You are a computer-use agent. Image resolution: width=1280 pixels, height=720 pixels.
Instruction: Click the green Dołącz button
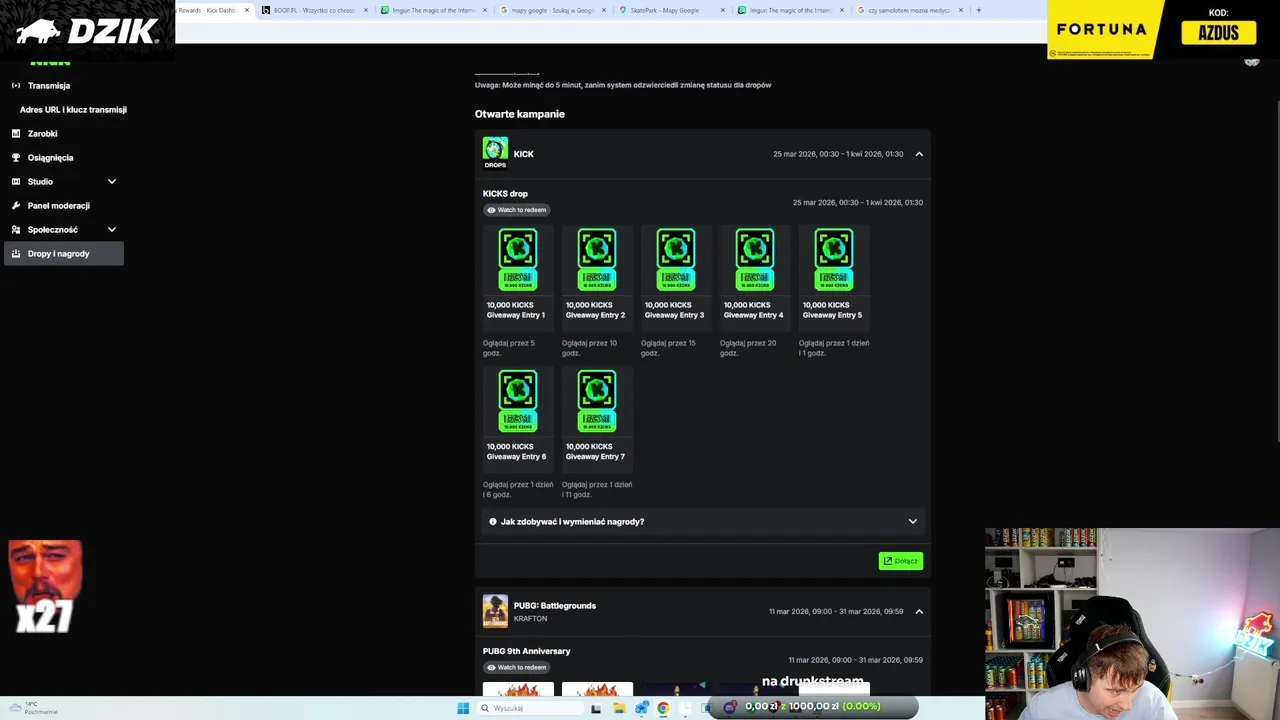point(900,561)
